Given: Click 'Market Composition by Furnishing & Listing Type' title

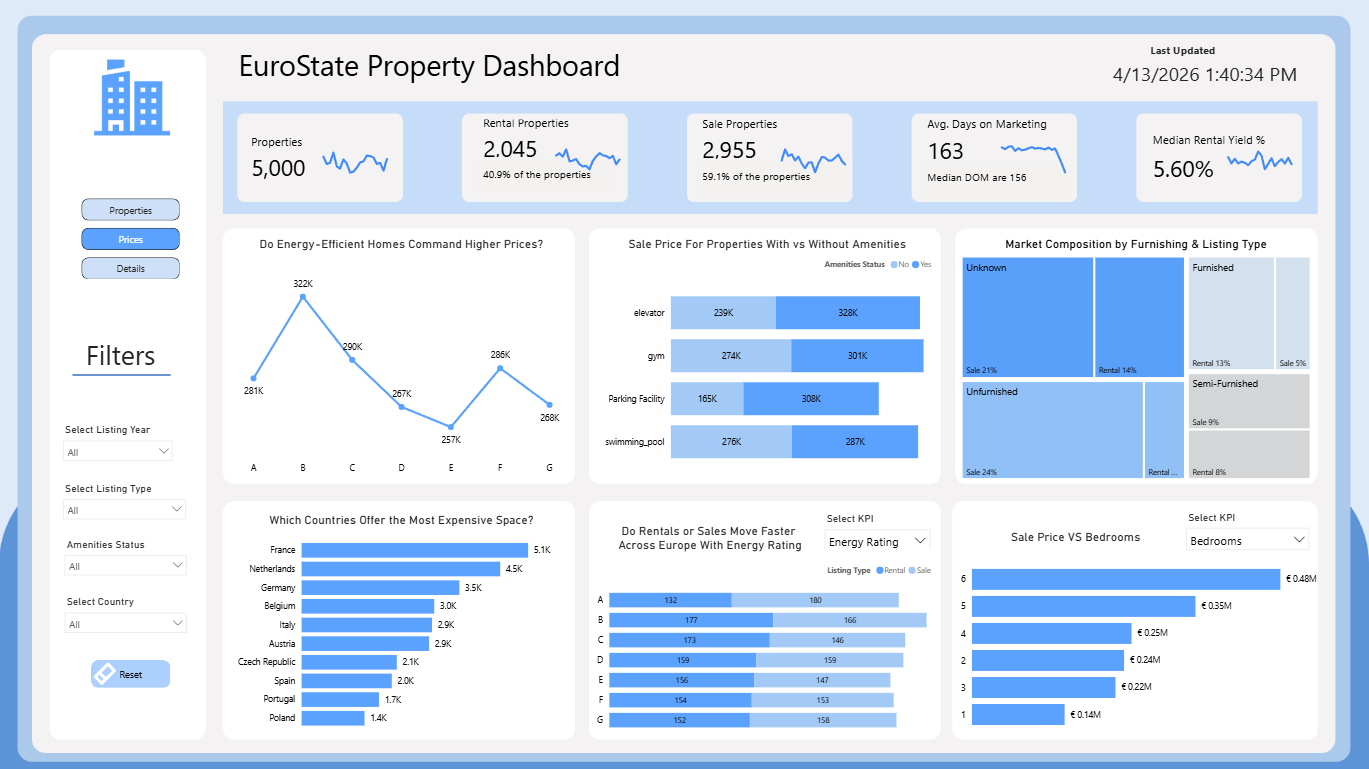Looking at the screenshot, I should (x=1136, y=244).
